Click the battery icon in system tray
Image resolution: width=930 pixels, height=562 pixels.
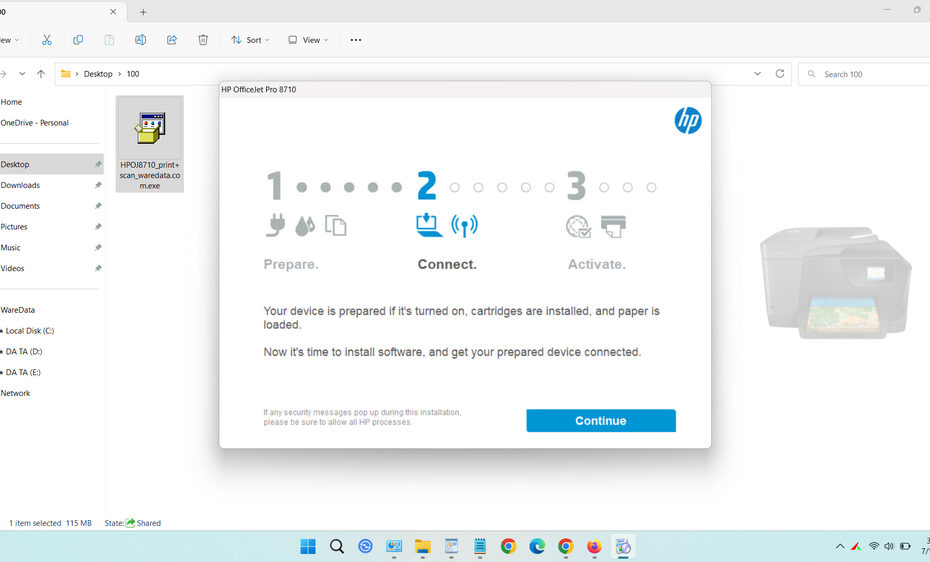(x=905, y=546)
